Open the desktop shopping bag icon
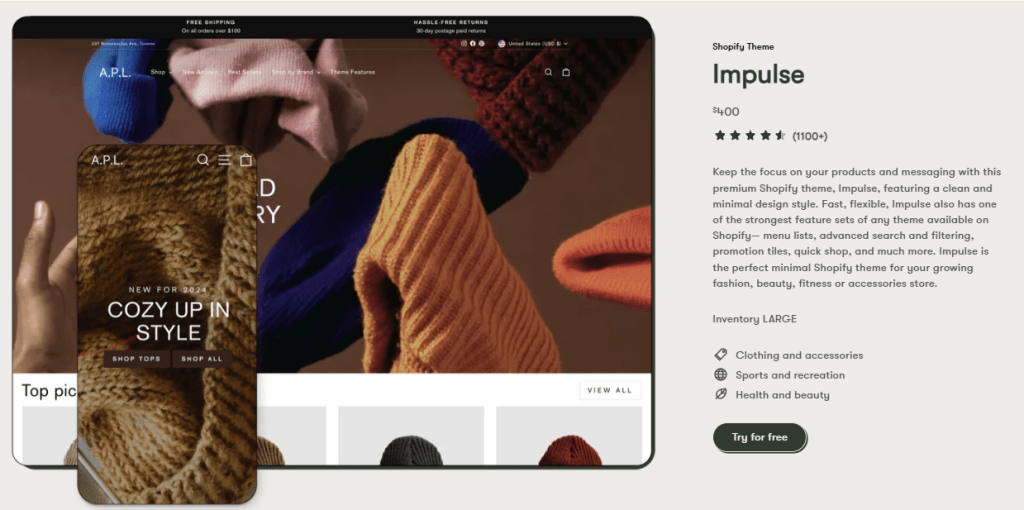 [566, 72]
